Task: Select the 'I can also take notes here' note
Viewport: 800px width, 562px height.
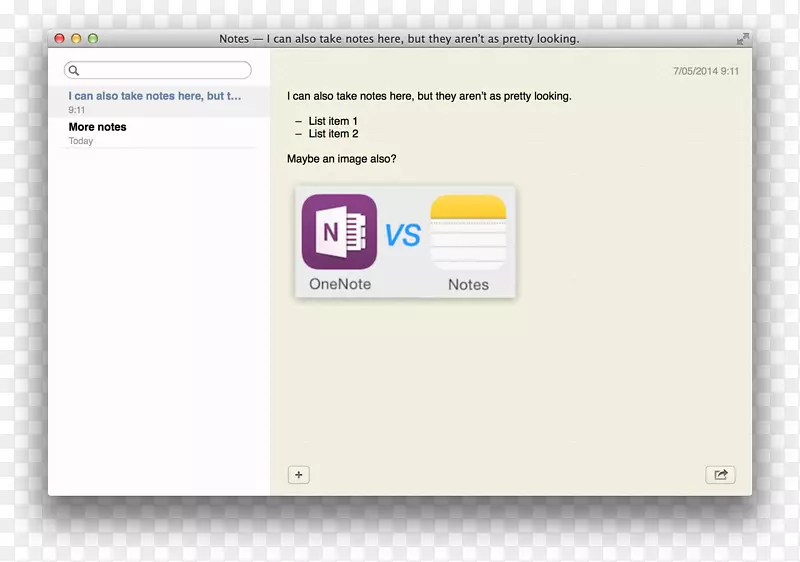Action: click(159, 102)
